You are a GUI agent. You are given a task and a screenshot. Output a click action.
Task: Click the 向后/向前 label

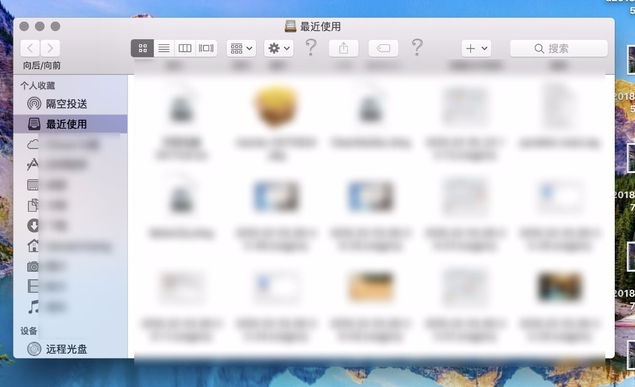(x=42, y=66)
